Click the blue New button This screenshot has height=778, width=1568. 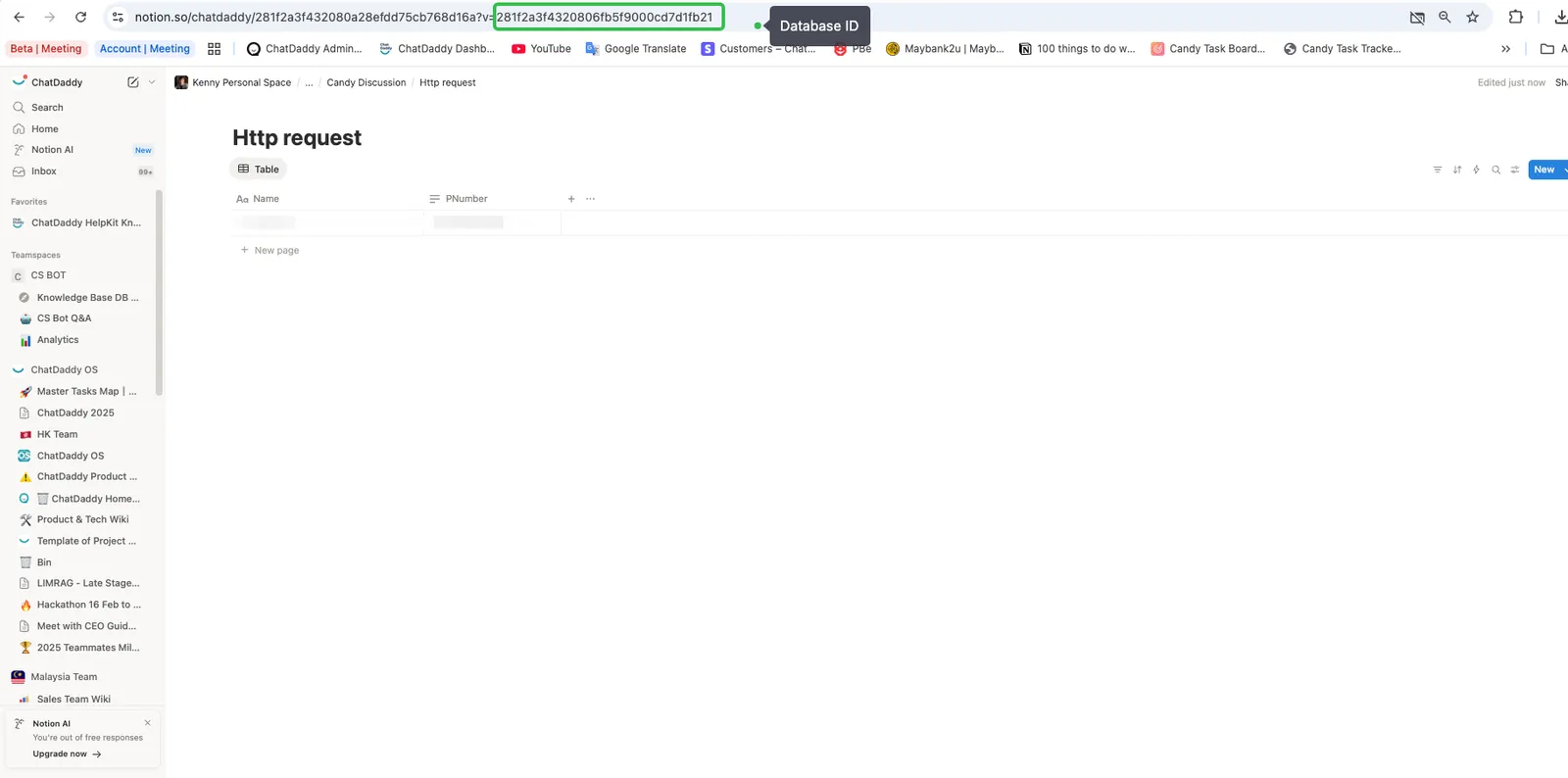tap(1543, 170)
